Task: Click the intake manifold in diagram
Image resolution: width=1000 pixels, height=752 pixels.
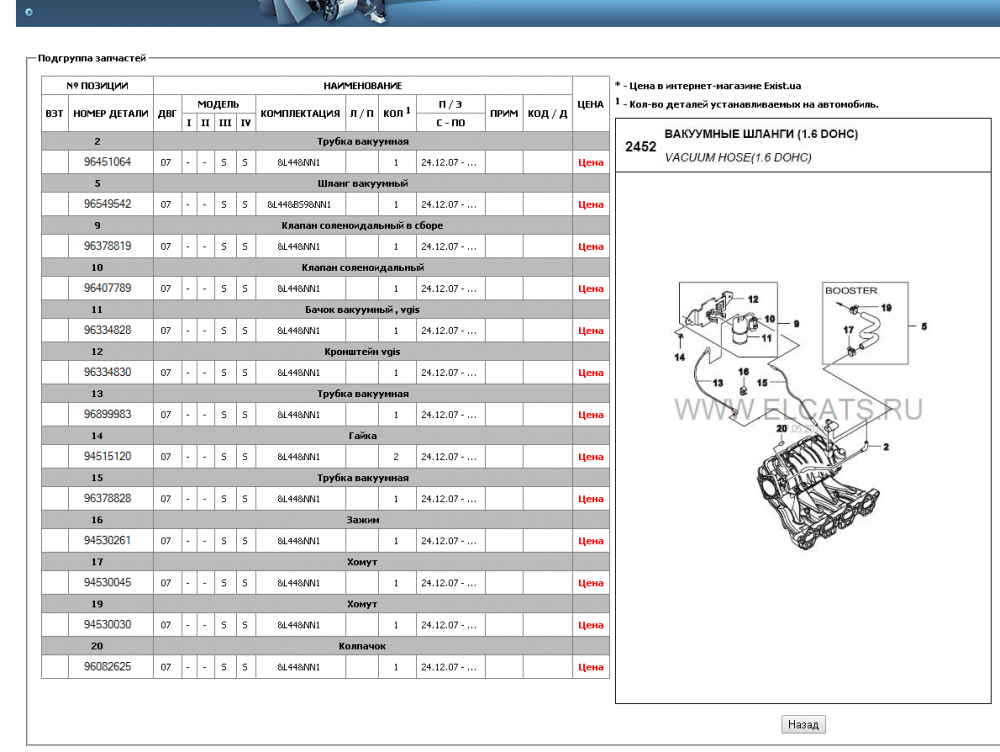Action: (815, 489)
